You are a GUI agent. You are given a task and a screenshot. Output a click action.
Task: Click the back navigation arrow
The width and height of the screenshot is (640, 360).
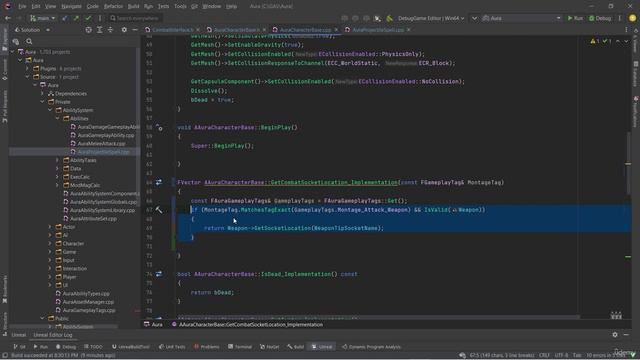coord(8,18)
